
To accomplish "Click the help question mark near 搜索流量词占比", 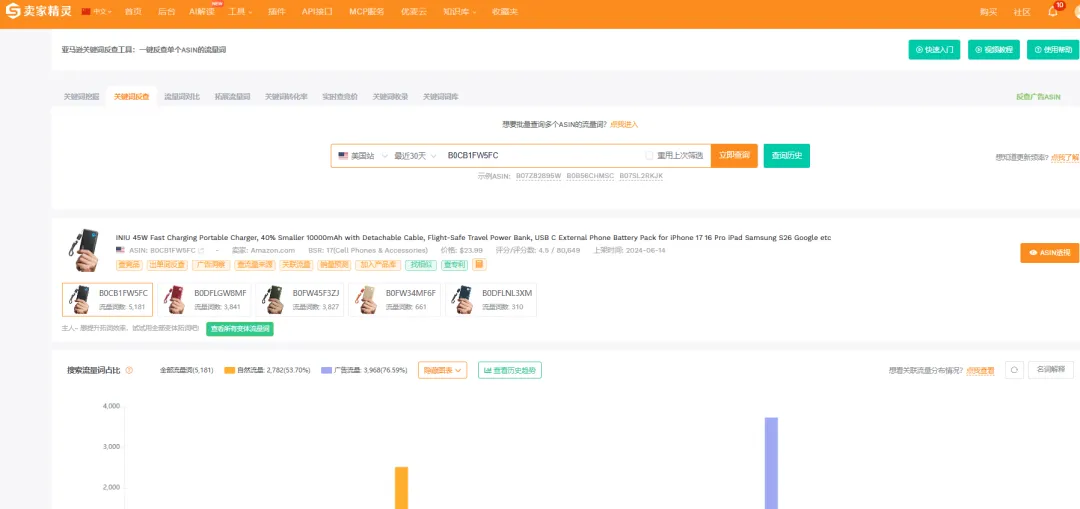I will pos(129,371).
